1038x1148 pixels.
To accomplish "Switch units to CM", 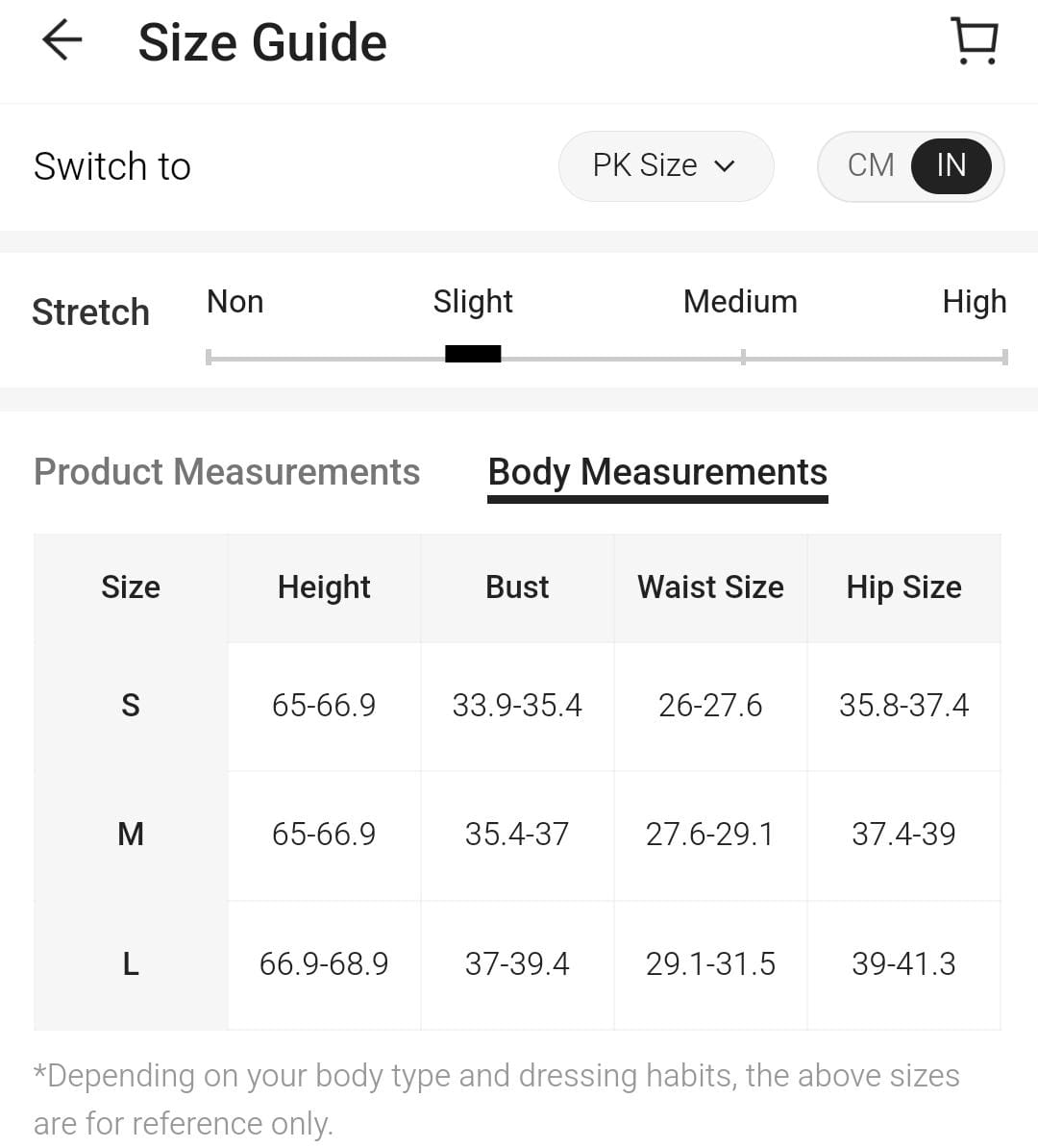I will pos(871,165).
